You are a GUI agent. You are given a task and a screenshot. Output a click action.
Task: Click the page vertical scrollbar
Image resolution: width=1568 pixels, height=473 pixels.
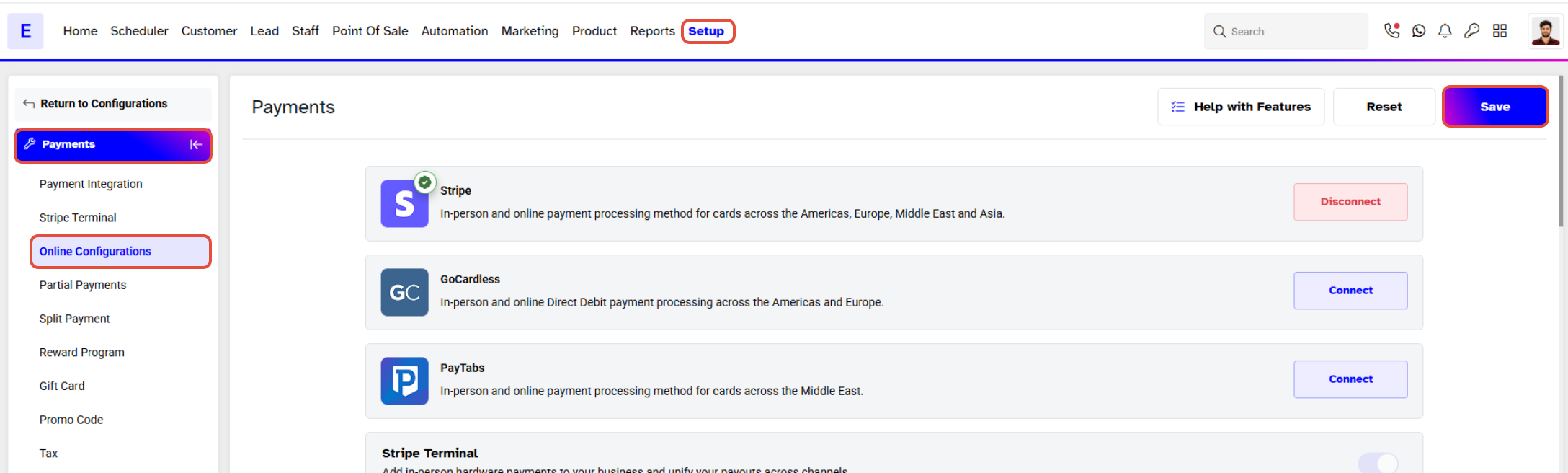click(x=1561, y=151)
